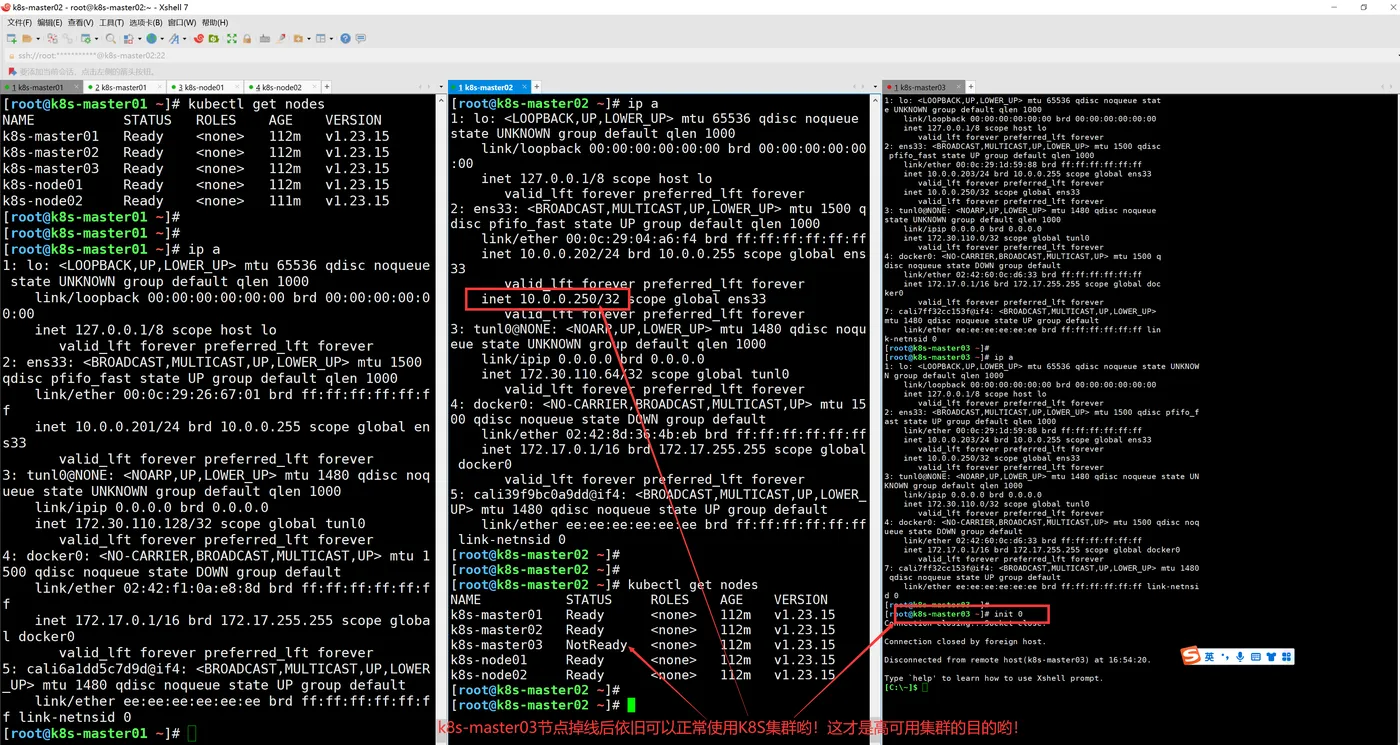Screen dimensions: 1400x745
Task: Add a new tab in the left pane
Action: 327,87
